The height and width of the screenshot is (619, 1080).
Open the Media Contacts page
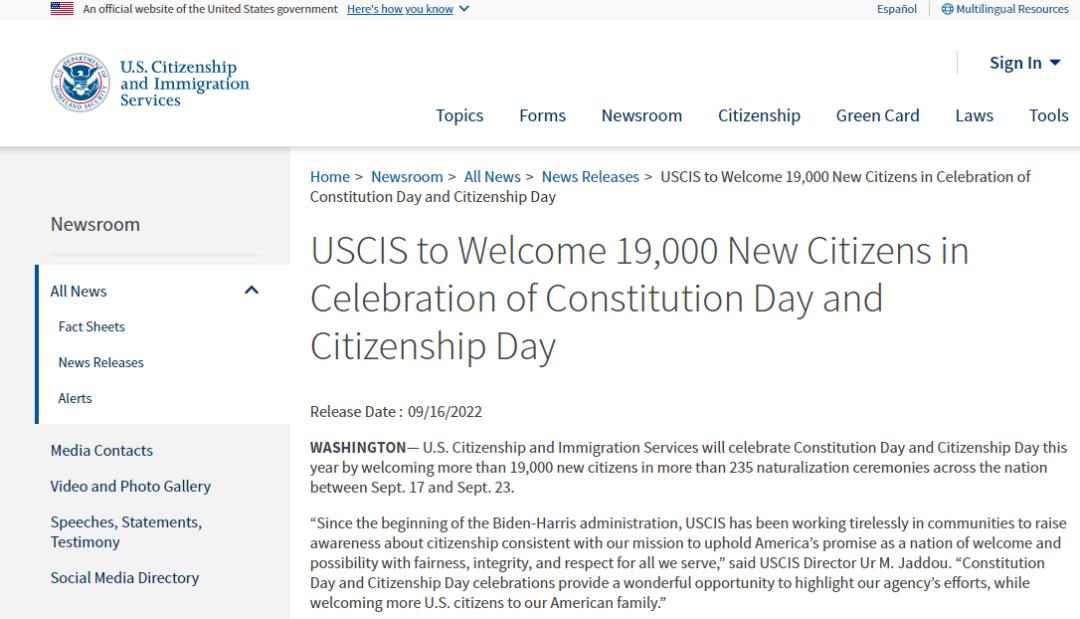coord(102,451)
